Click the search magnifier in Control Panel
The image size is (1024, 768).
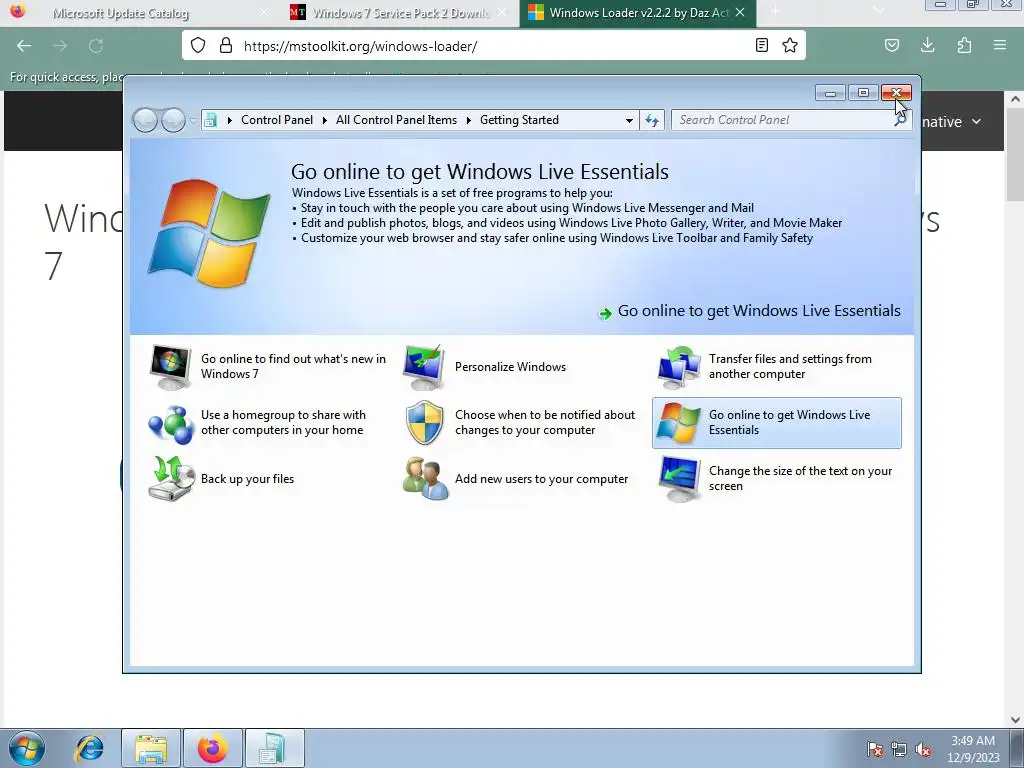(x=900, y=120)
